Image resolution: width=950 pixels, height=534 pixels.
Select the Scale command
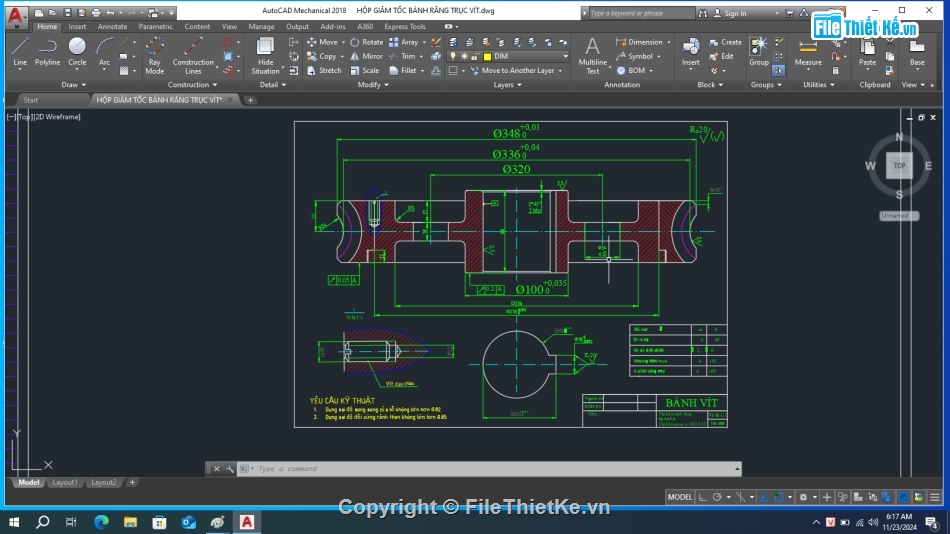click(365, 70)
